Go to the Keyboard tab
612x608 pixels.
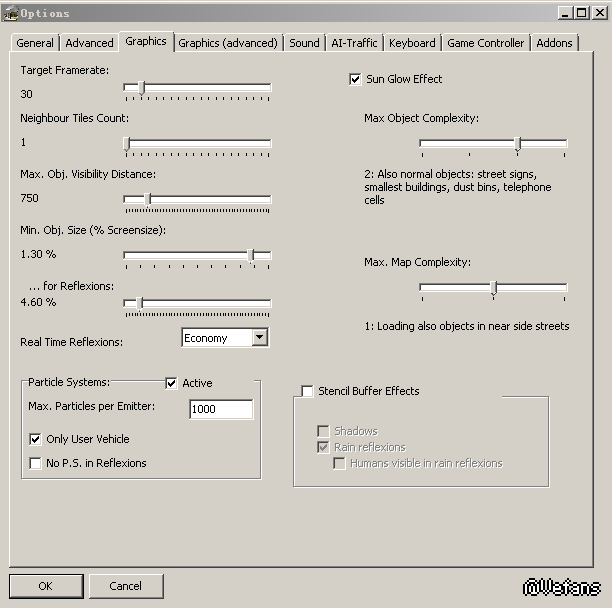coord(412,43)
